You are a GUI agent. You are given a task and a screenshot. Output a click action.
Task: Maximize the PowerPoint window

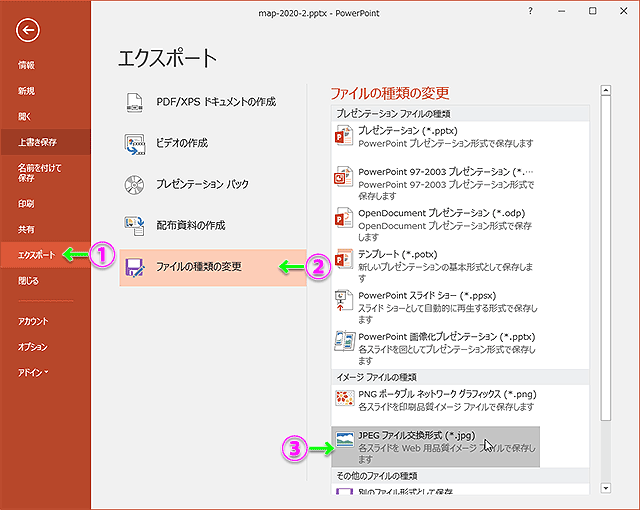[593, 11]
